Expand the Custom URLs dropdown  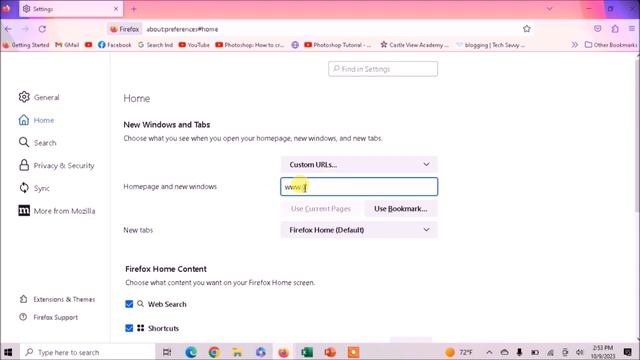[x=359, y=164]
